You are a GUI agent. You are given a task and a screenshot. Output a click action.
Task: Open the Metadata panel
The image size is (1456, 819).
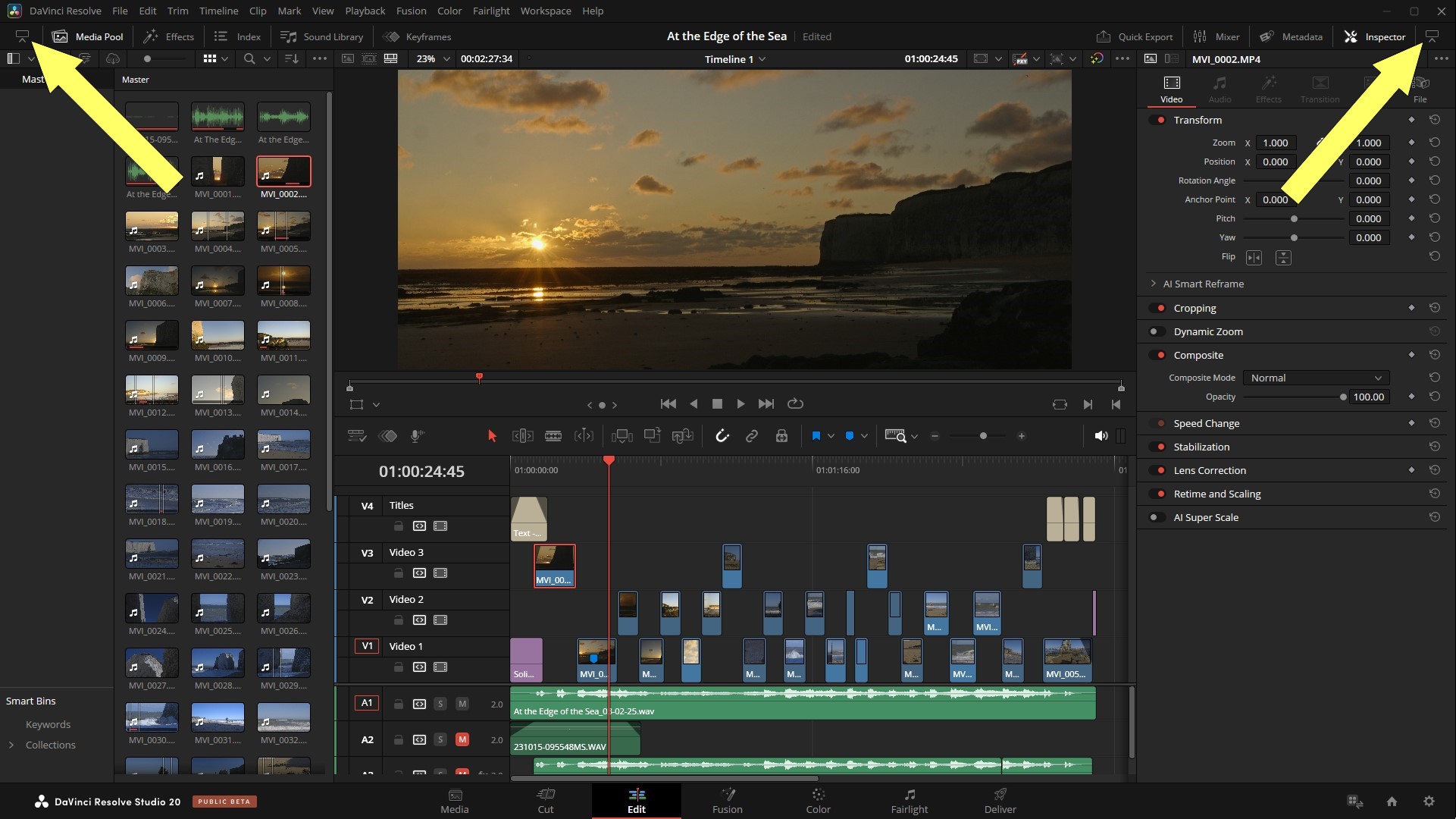point(1292,36)
